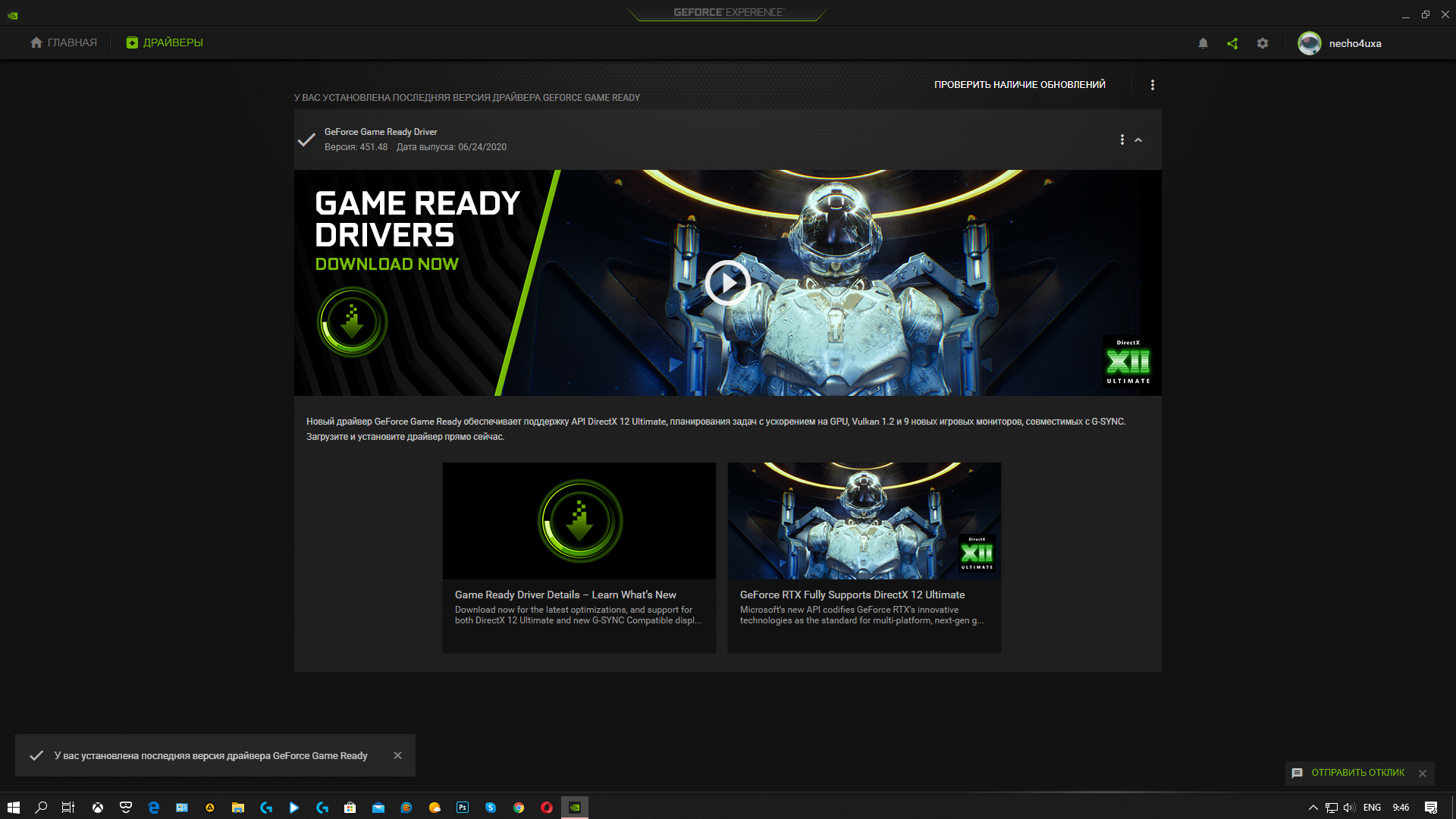This screenshot has width=1456, height=819.
Task: Open Photoshop from the taskbar
Action: (463, 808)
